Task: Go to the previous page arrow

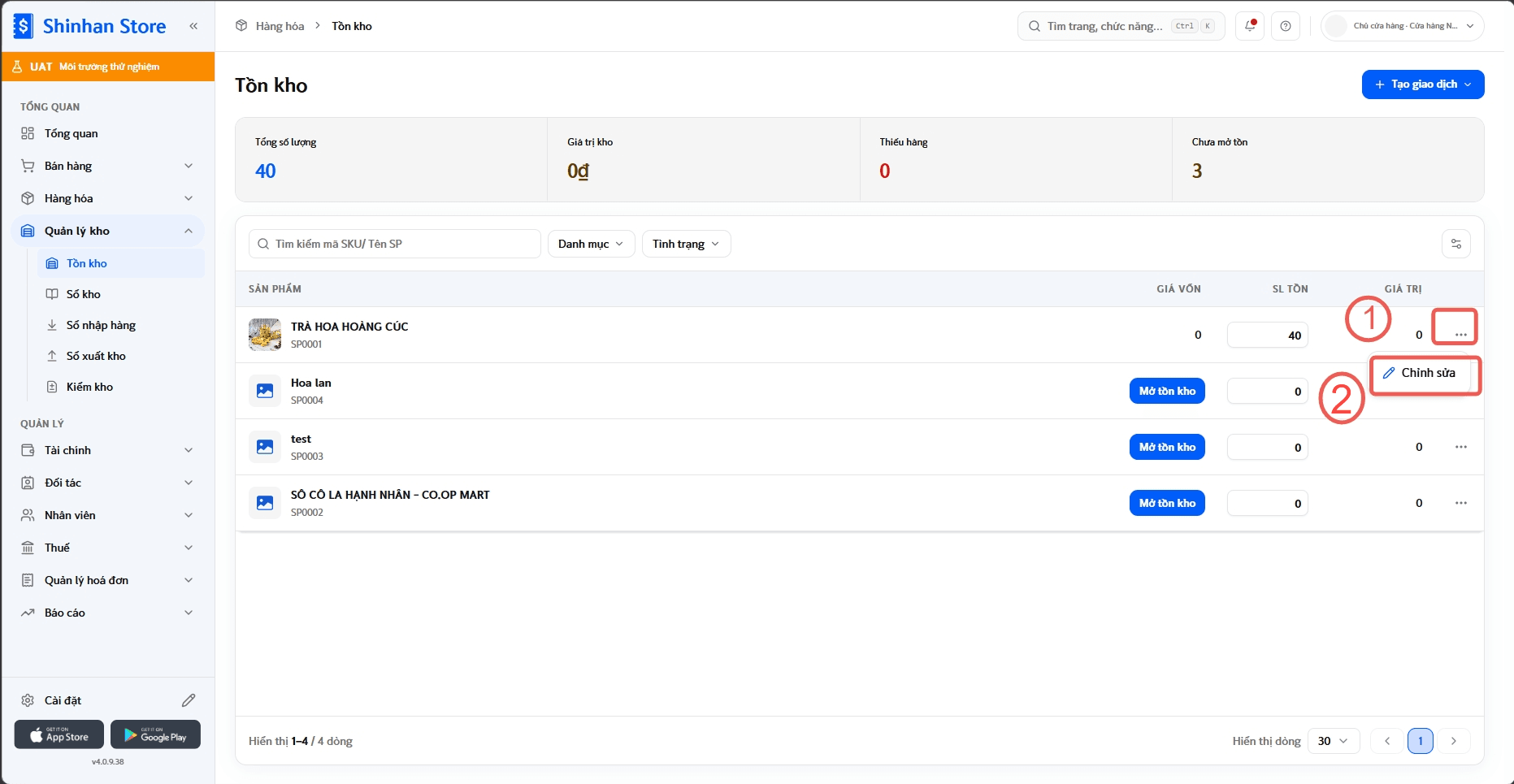Action: (x=1387, y=741)
